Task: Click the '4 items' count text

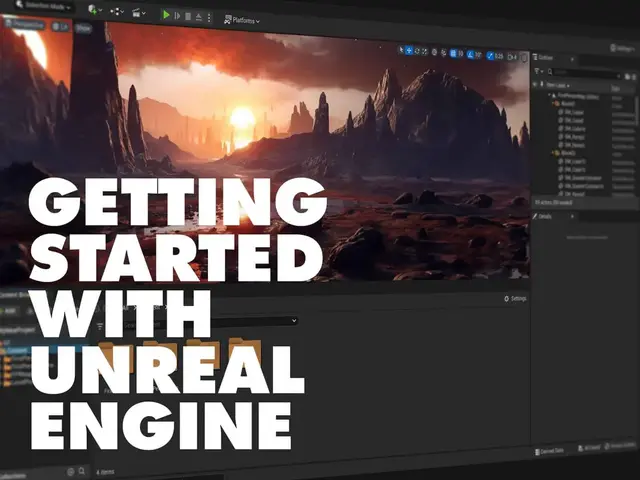Action: 105,472
